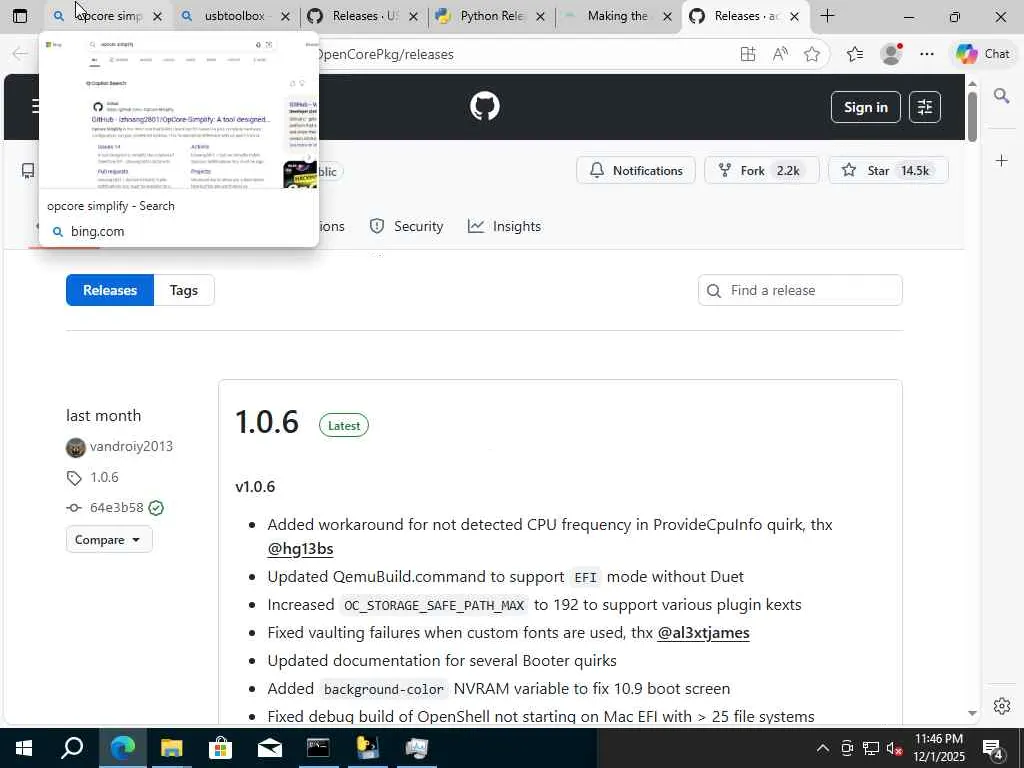Open the network tray icon
The image size is (1024, 768).
click(870, 748)
